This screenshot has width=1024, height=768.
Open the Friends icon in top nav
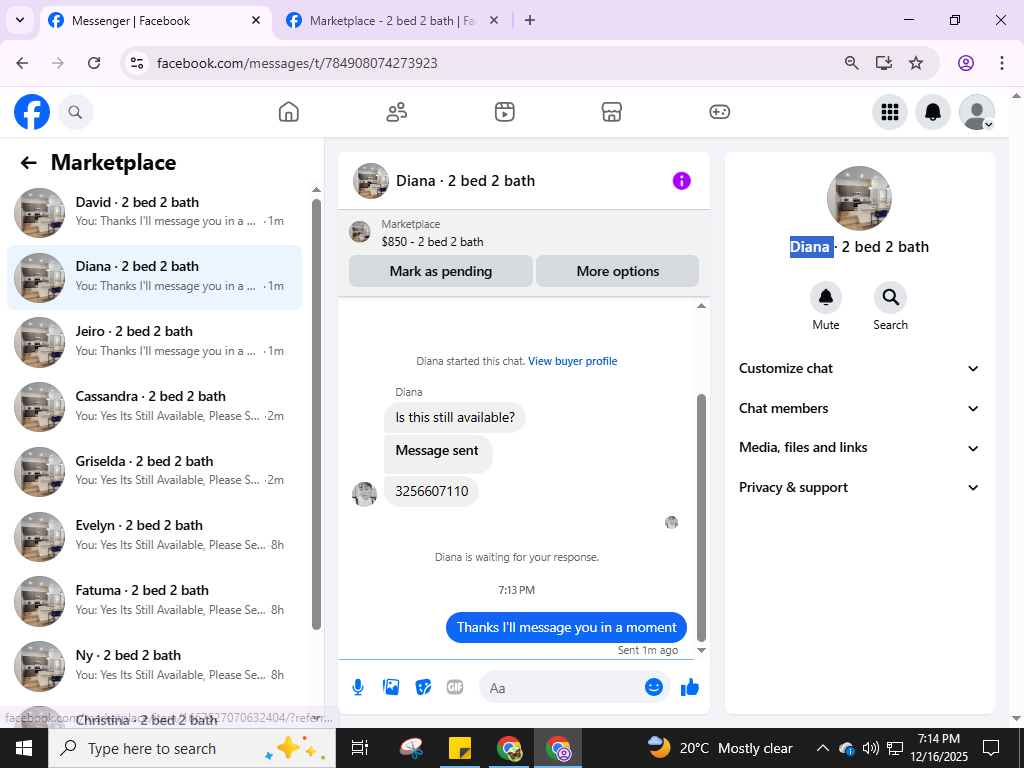(396, 112)
